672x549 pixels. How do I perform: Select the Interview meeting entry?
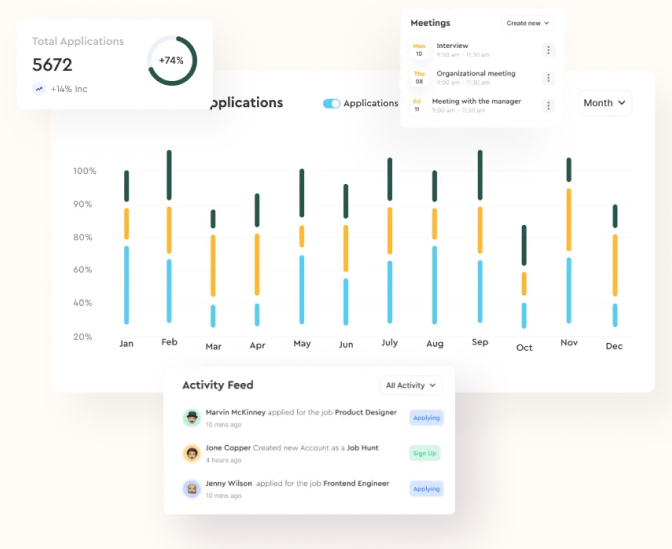[x=453, y=46]
